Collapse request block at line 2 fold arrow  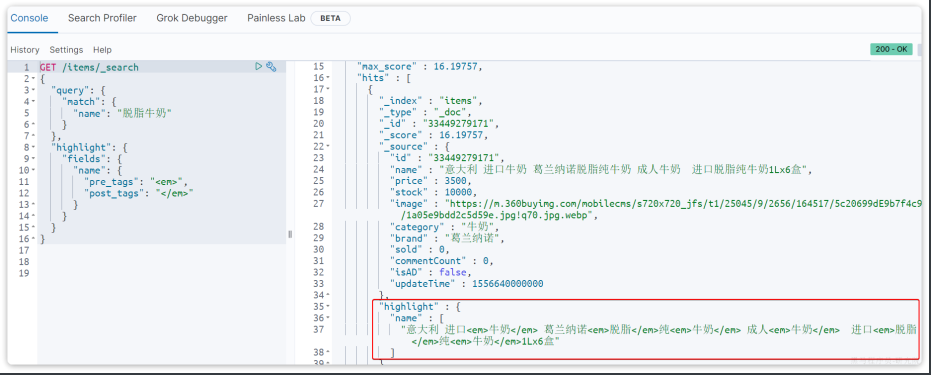click(x=33, y=79)
